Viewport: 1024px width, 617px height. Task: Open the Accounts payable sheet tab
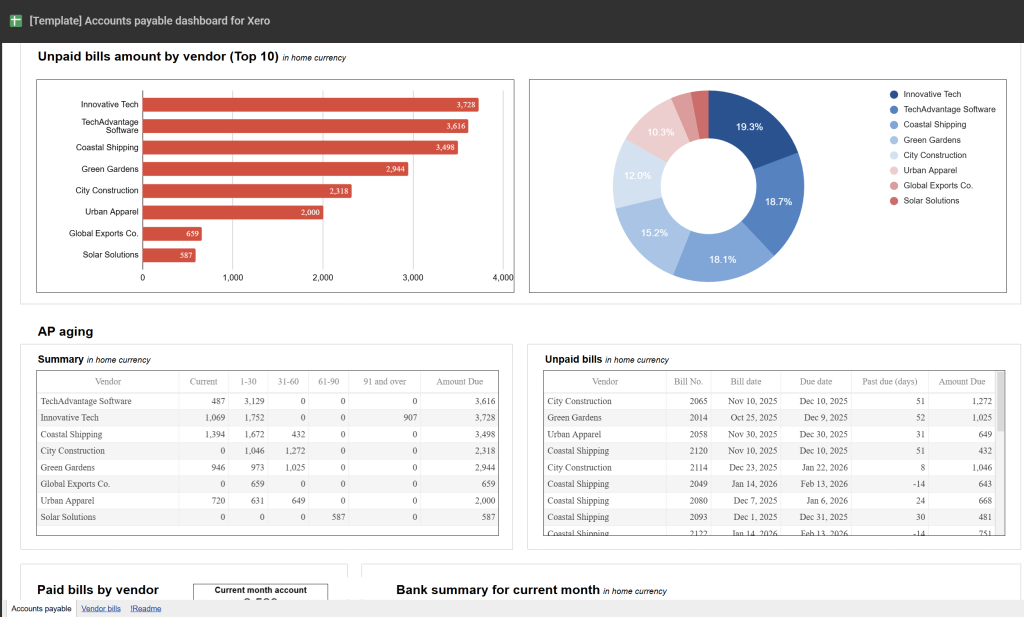[41, 609]
